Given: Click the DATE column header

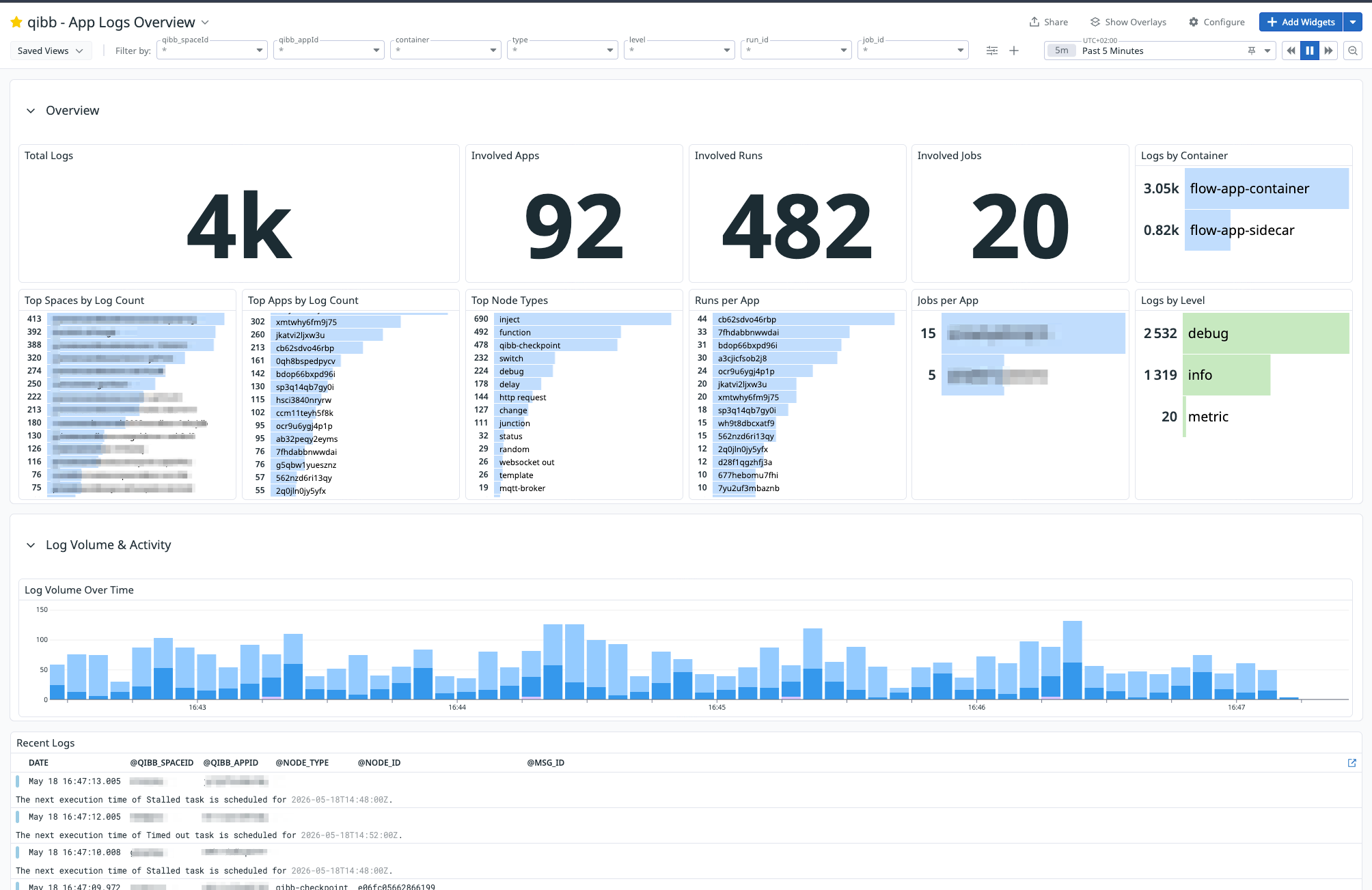Looking at the screenshot, I should 38,763.
